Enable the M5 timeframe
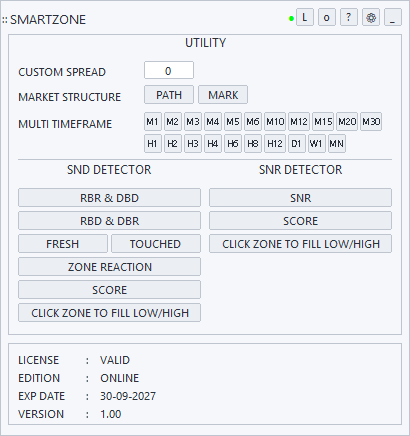410x436 pixels. click(x=233, y=122)
